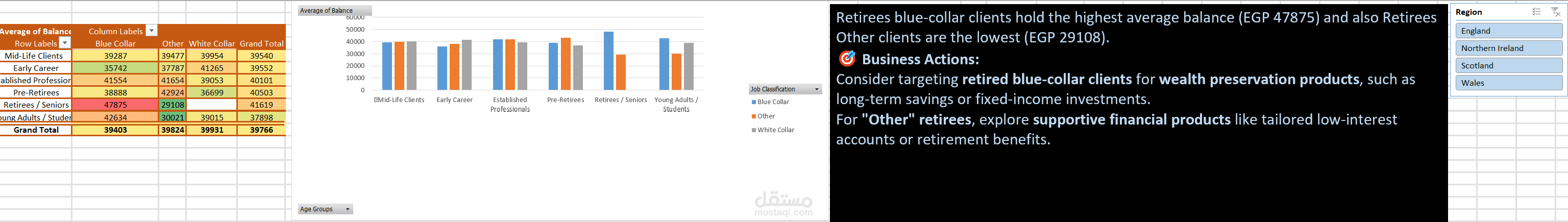1568x222 pixels.
Task: Clear the Region slicer filter
Action: tap(1556, 12)
